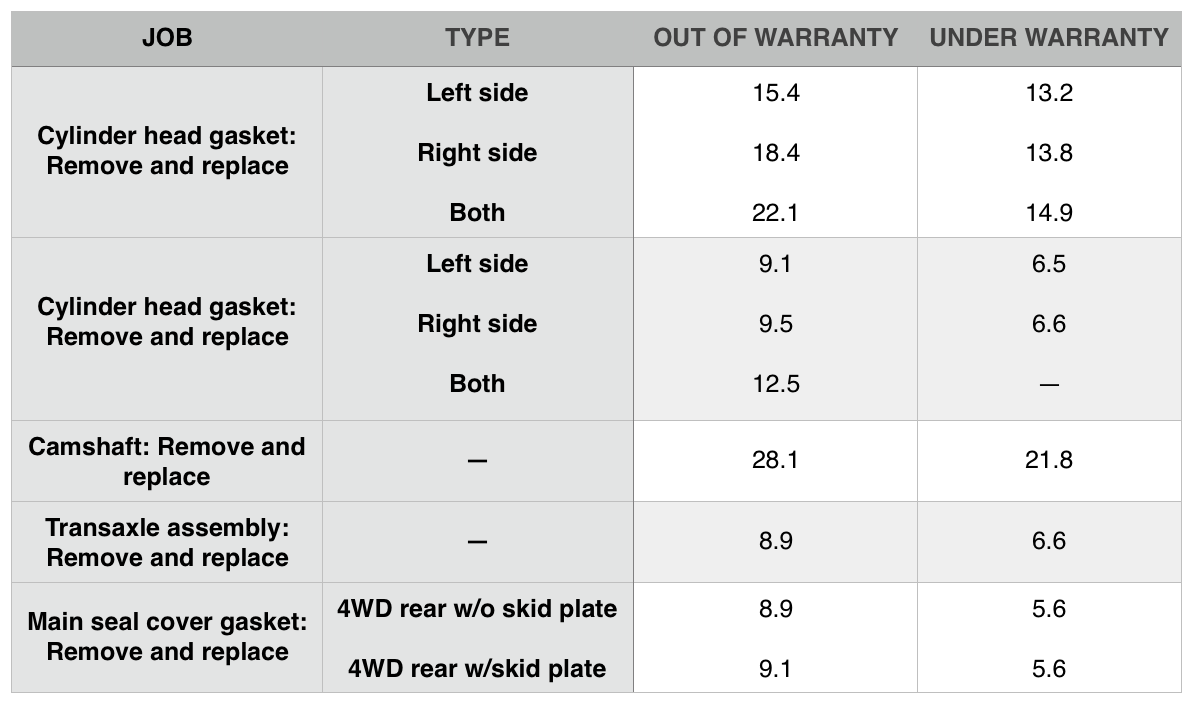
Task: Click the 15.4 out of warranty value
Action: point(775,93)
